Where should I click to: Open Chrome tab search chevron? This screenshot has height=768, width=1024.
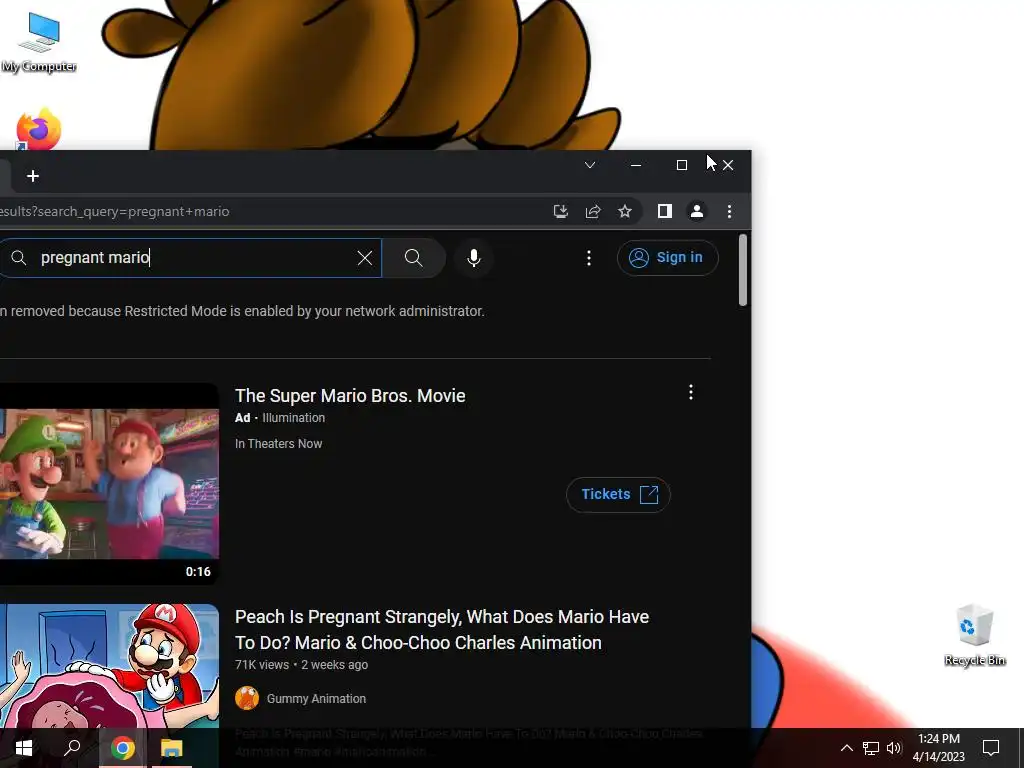coord(590,165)
